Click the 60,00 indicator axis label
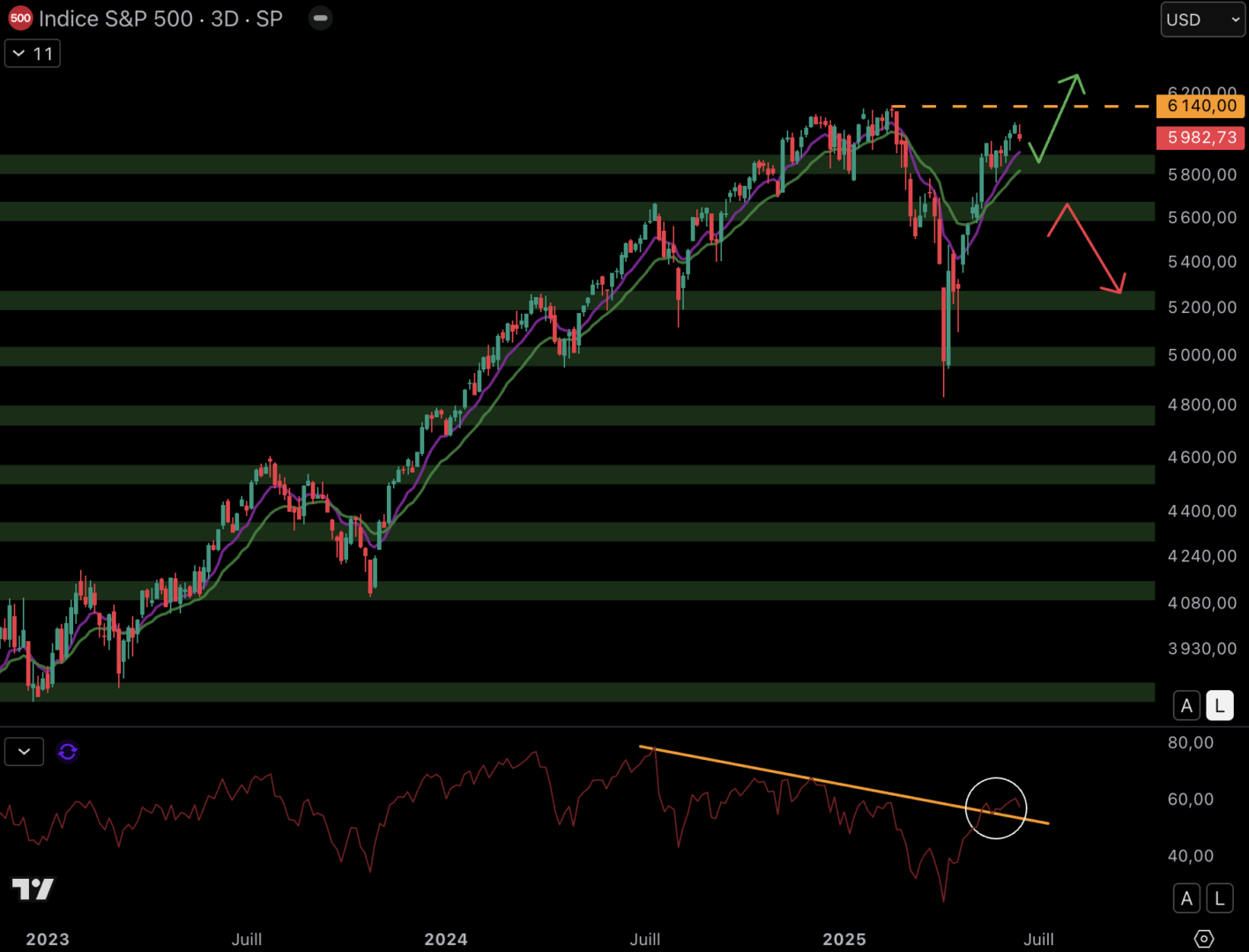Screen dimensions: 1249x952 click(x=1191, y=799)
